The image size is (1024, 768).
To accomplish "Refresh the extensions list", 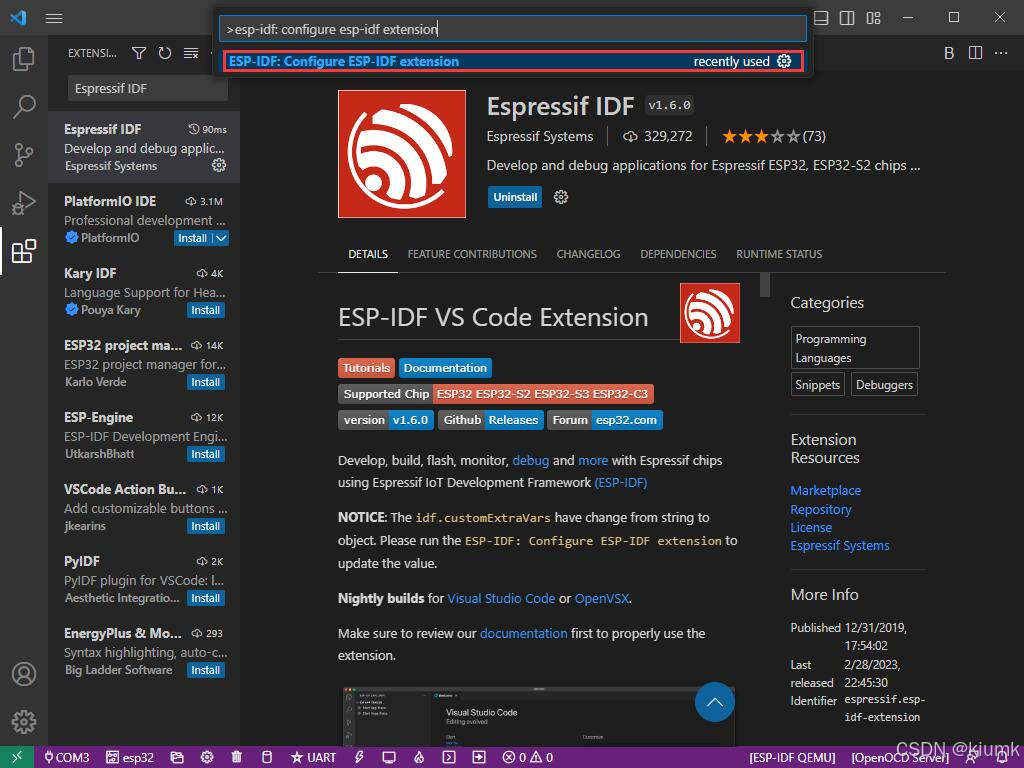I will [x=165, y=53].
